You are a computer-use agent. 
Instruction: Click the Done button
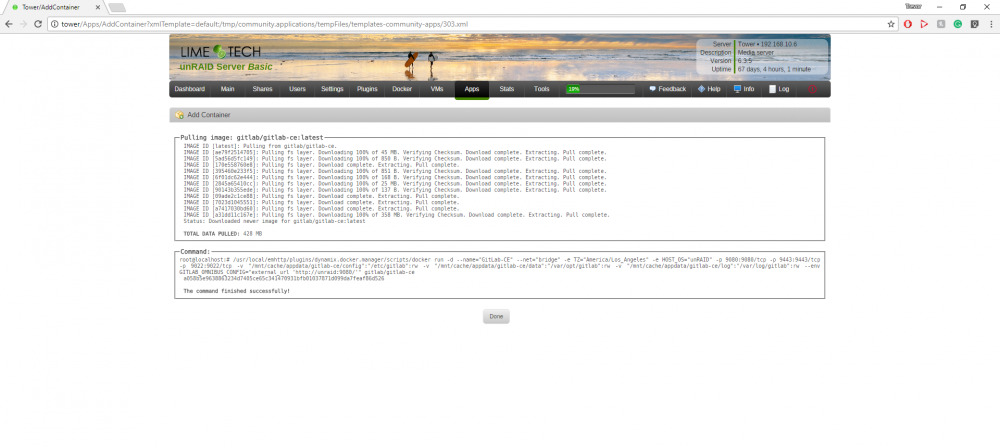pos(496,316)
